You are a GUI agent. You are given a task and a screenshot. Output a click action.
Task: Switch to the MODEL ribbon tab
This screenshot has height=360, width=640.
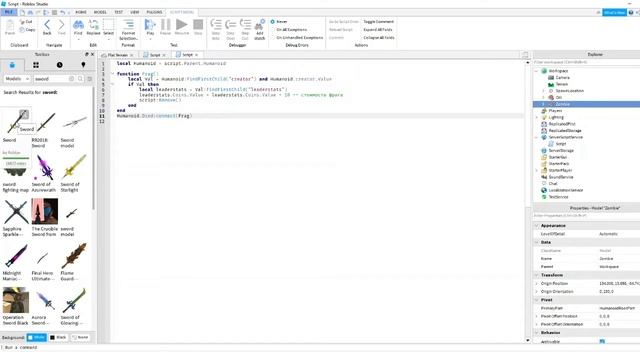(x=100, y=12)
